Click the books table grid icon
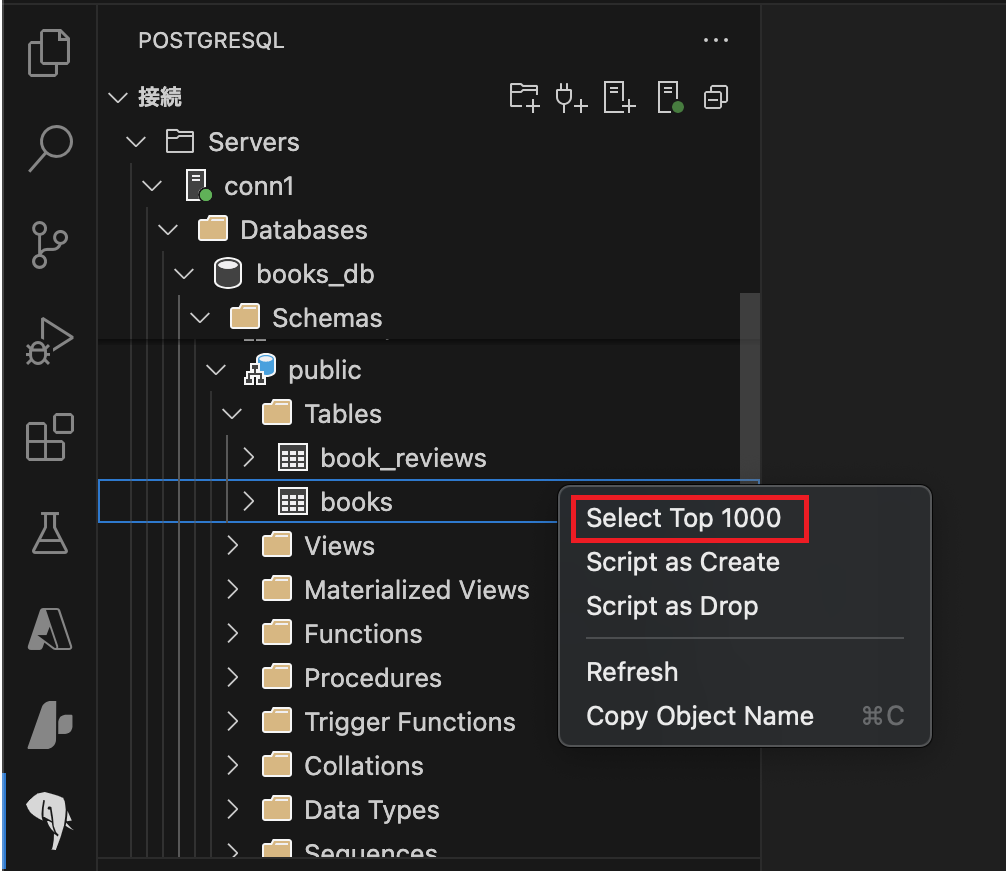This screenshot has height=871, width=1006. (x=293, y=502)
